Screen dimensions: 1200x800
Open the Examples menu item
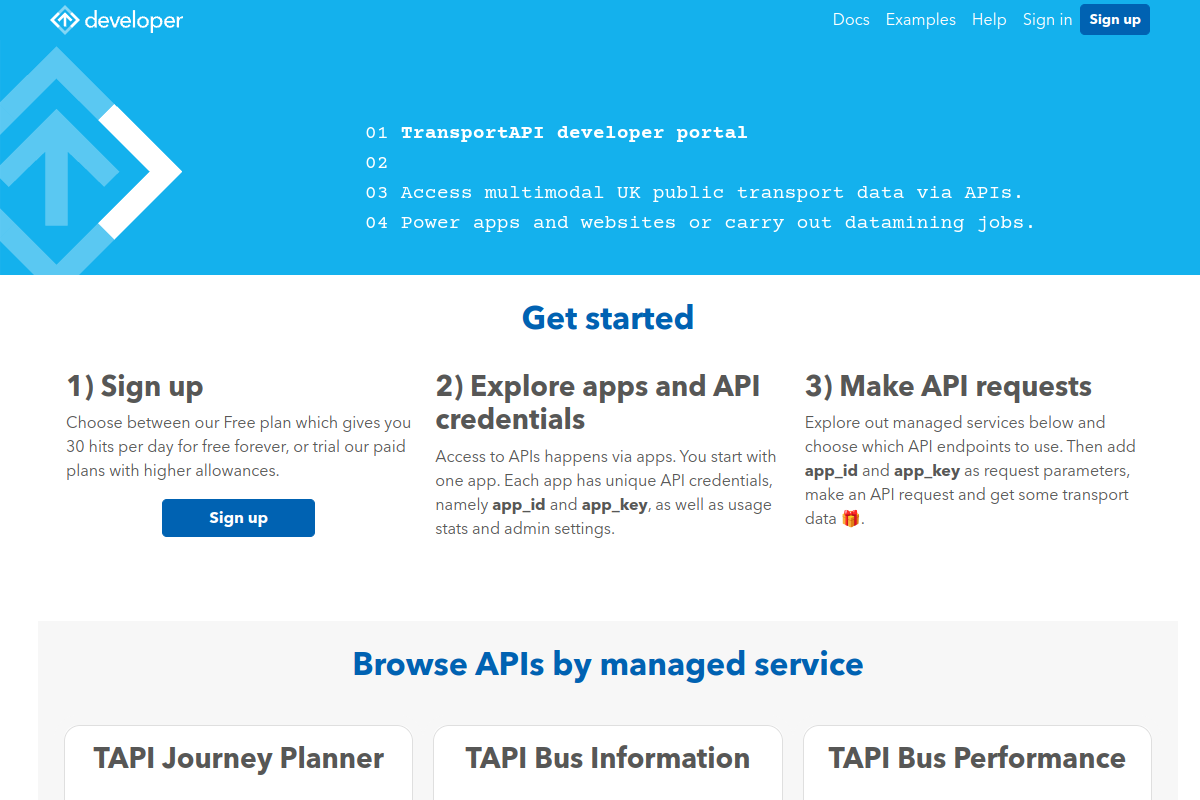coord(921,20)
